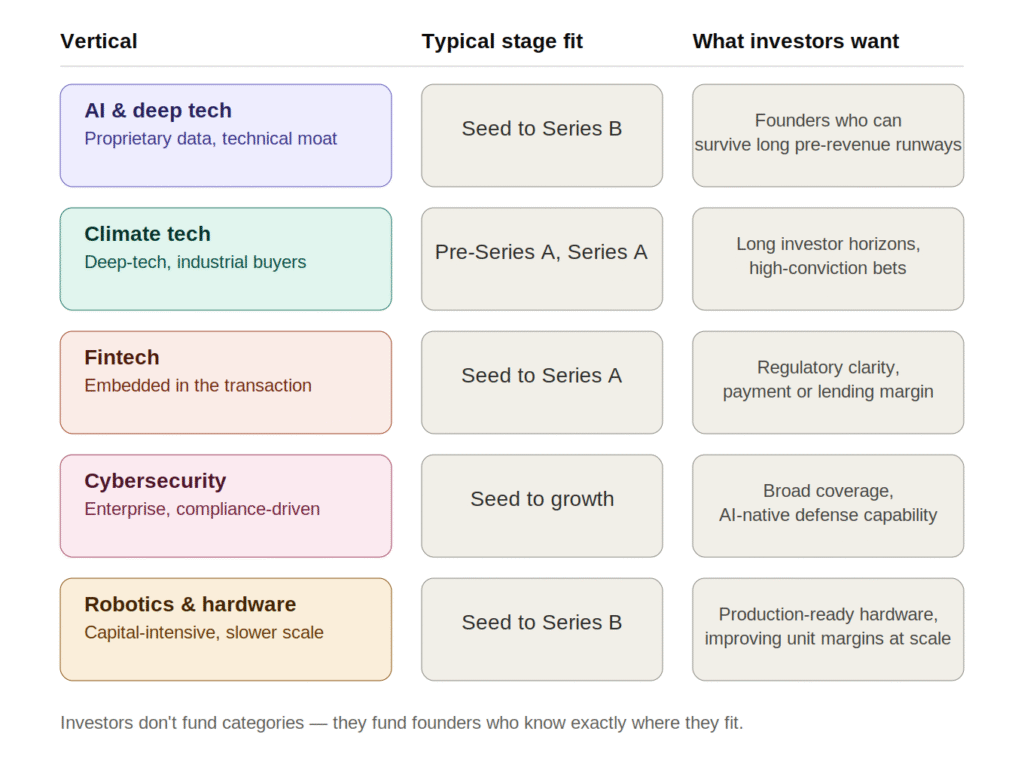Select the Climate tech card
Viewport: 1024px width, 783px height.
point(226,259)
